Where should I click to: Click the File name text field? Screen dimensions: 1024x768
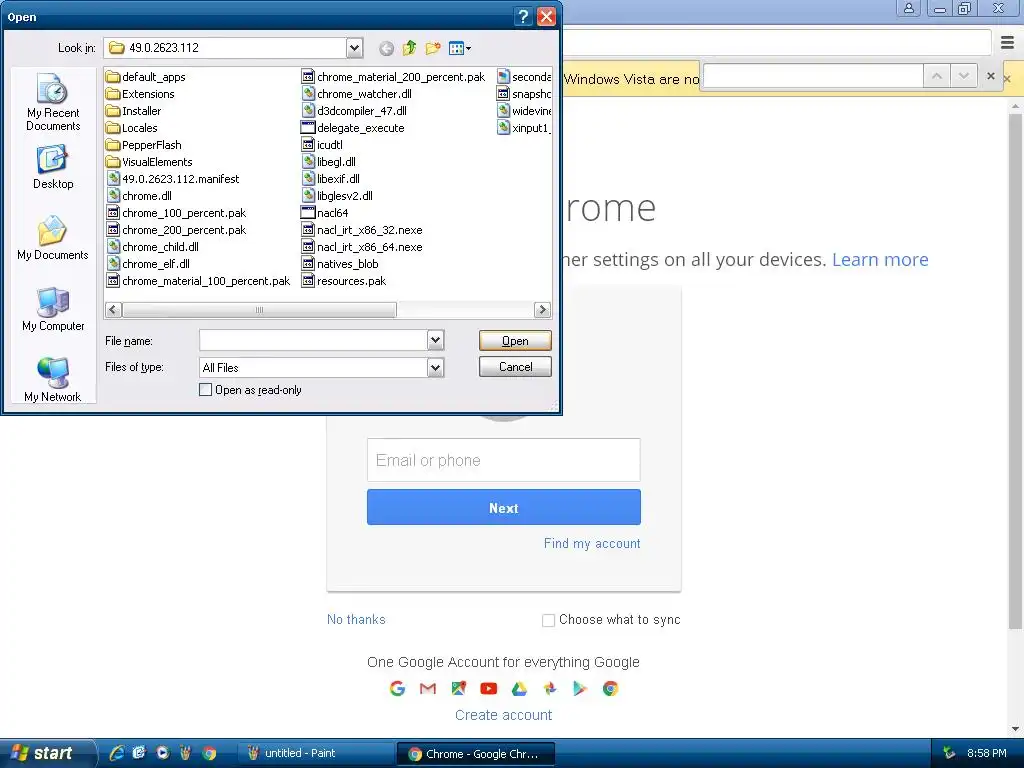point(313,340)
